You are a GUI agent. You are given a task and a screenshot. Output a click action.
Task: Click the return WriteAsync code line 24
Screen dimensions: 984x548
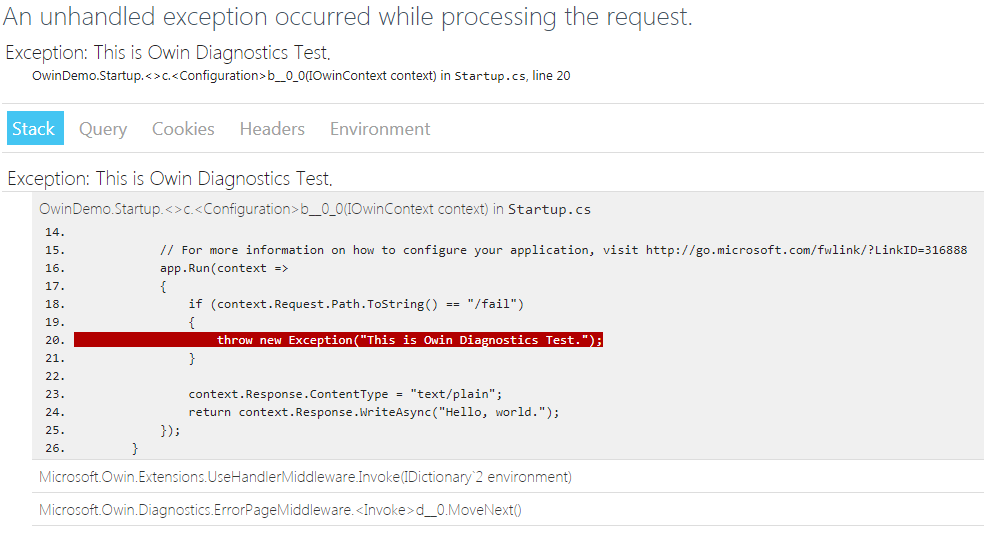click(x=373, y=412)
